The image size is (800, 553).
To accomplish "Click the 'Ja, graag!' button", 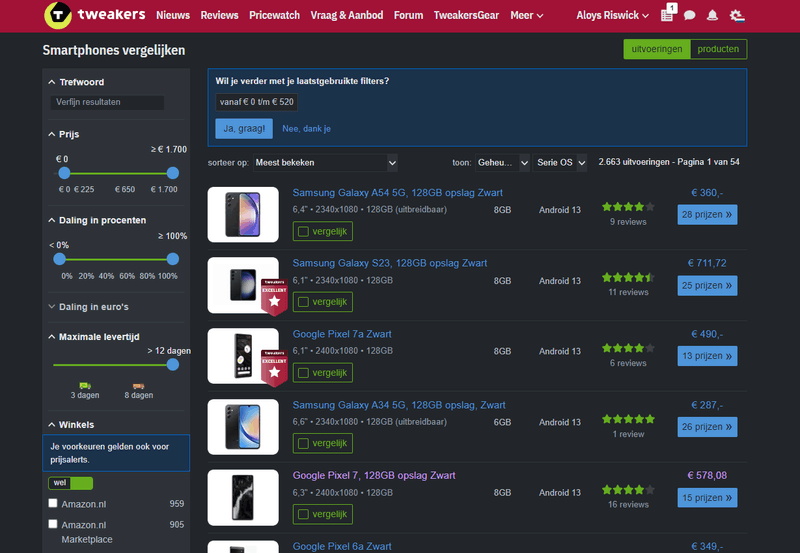I will [244, 129].
